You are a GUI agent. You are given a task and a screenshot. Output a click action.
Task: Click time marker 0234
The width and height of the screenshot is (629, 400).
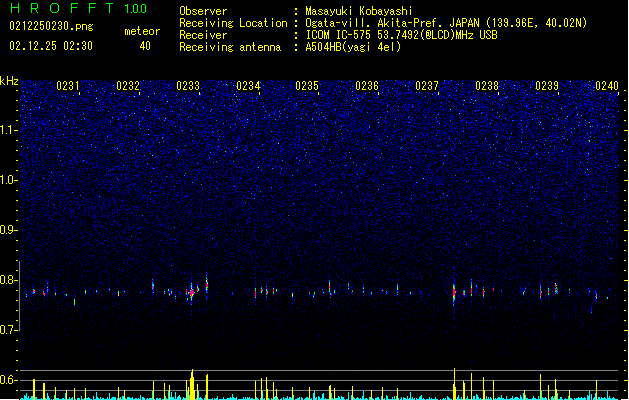pyautogui.click(x=248, y=86)
